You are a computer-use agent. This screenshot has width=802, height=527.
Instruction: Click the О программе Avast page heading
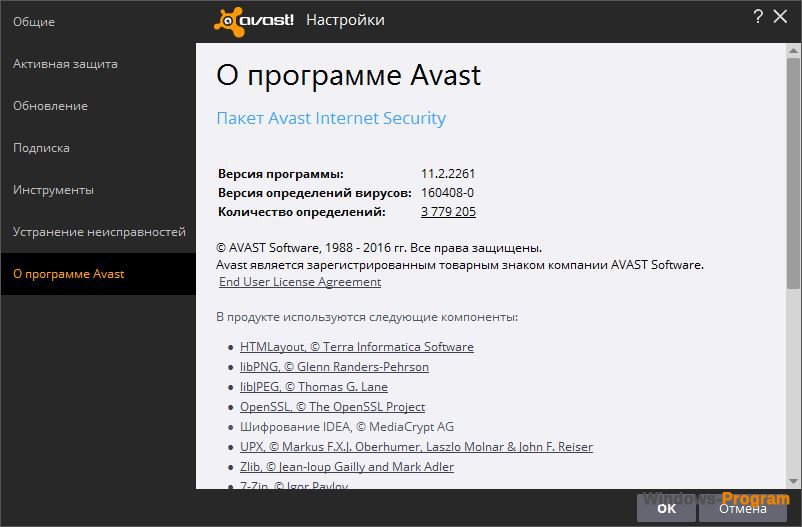click(348, 76)
